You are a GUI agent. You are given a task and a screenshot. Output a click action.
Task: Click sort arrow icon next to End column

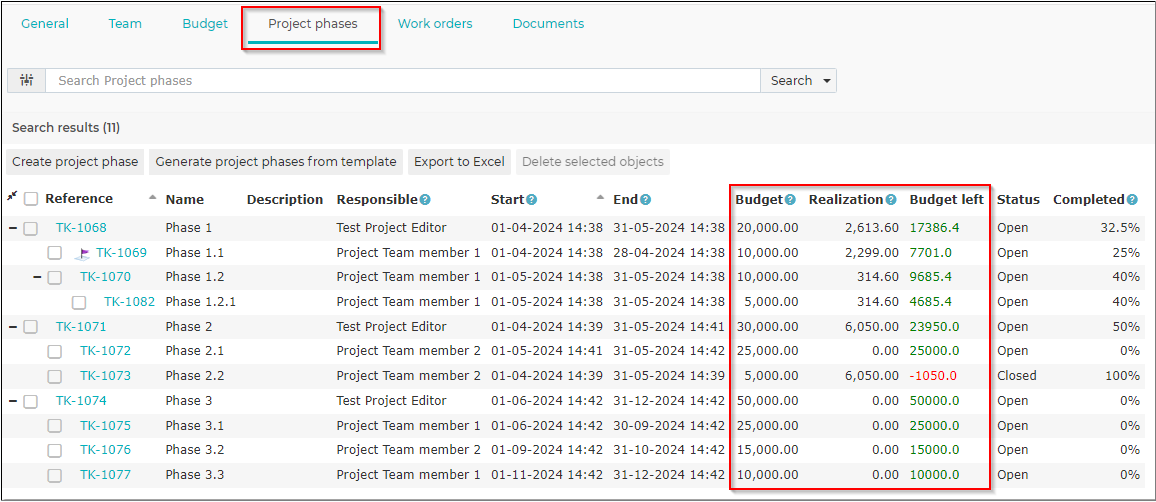pos(600,198)
